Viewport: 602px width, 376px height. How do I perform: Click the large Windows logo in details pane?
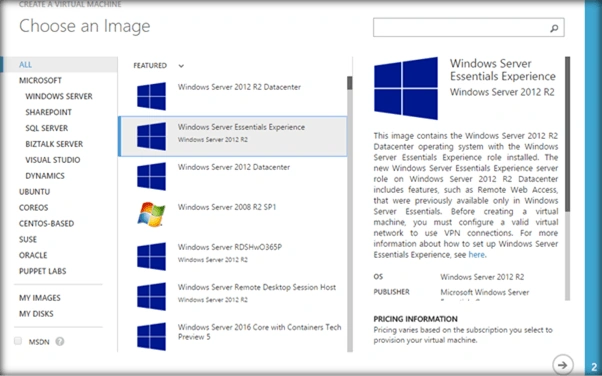click(x=406, y=88)
